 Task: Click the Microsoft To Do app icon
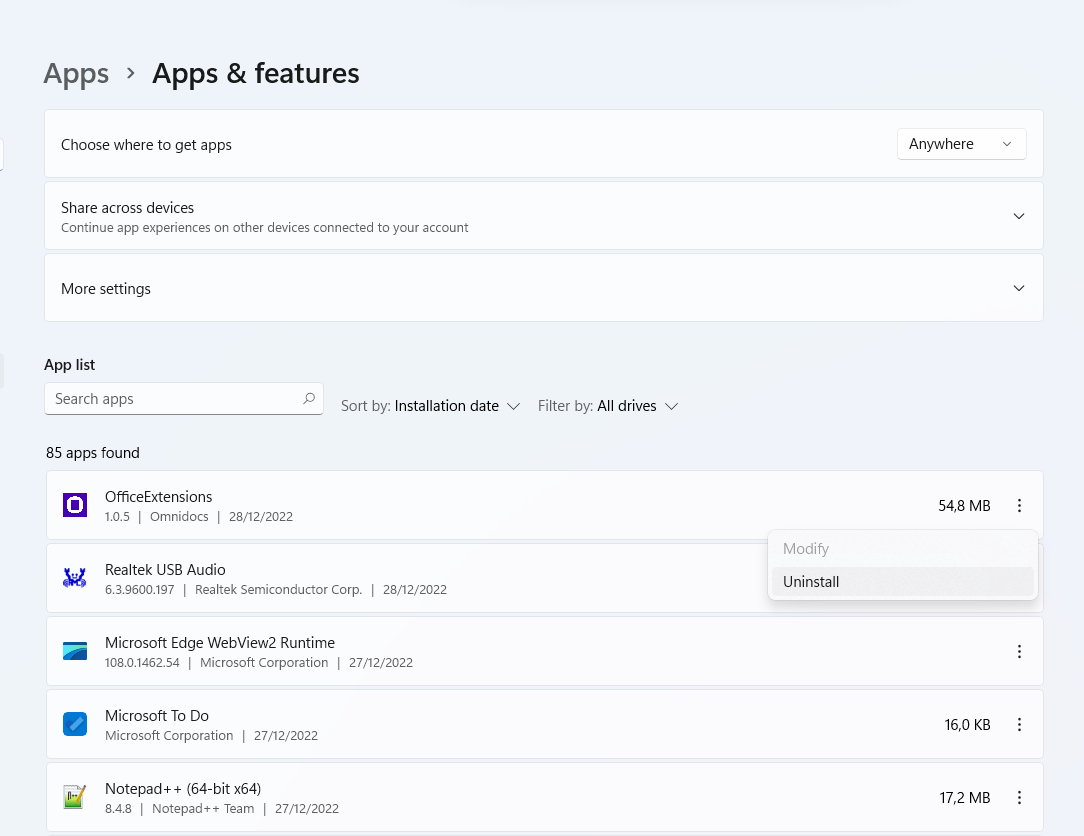pos(75,724)
